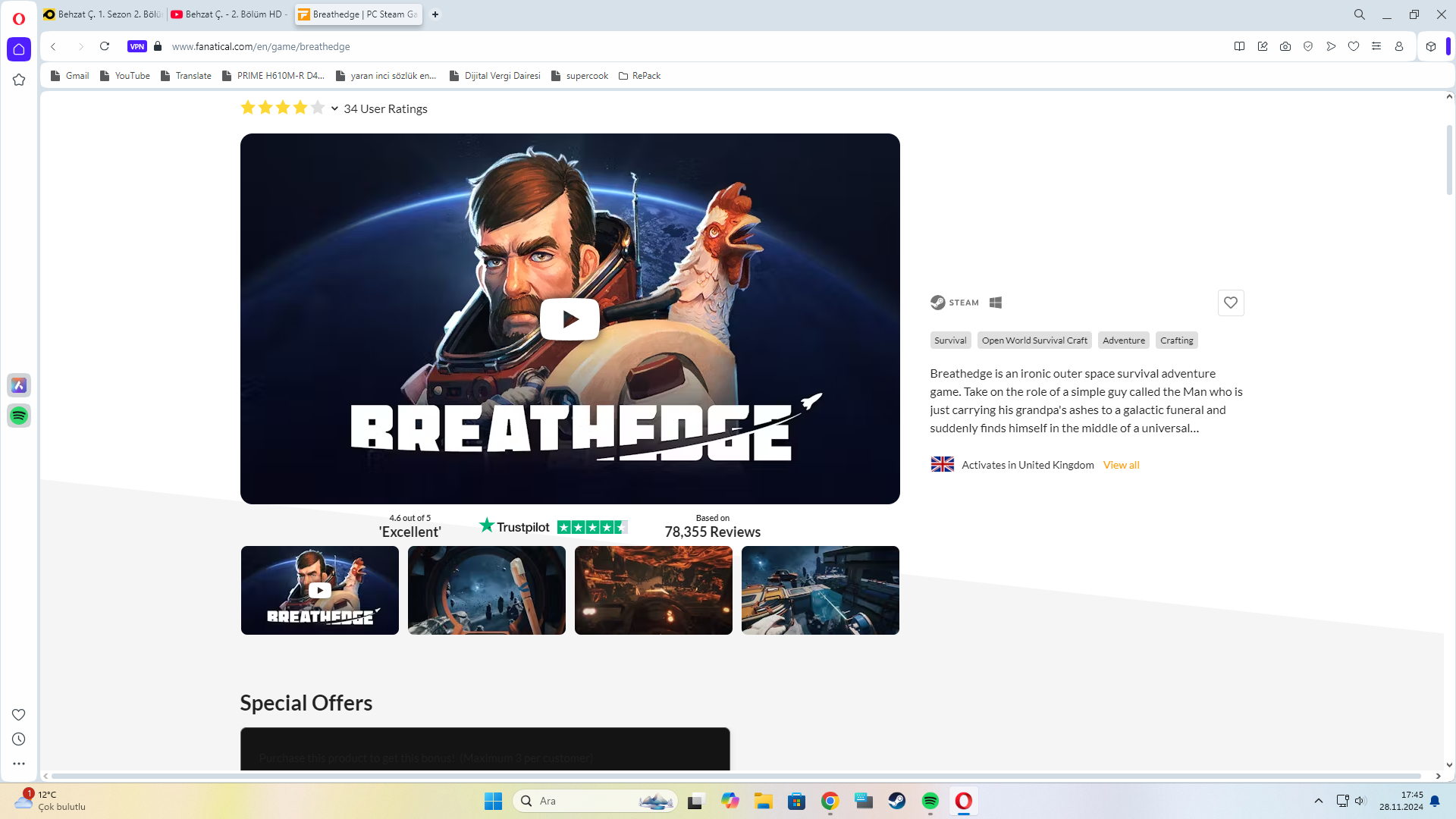
Task: Click the snapshot camera icon in toolbar
Action: point(1285,46)
